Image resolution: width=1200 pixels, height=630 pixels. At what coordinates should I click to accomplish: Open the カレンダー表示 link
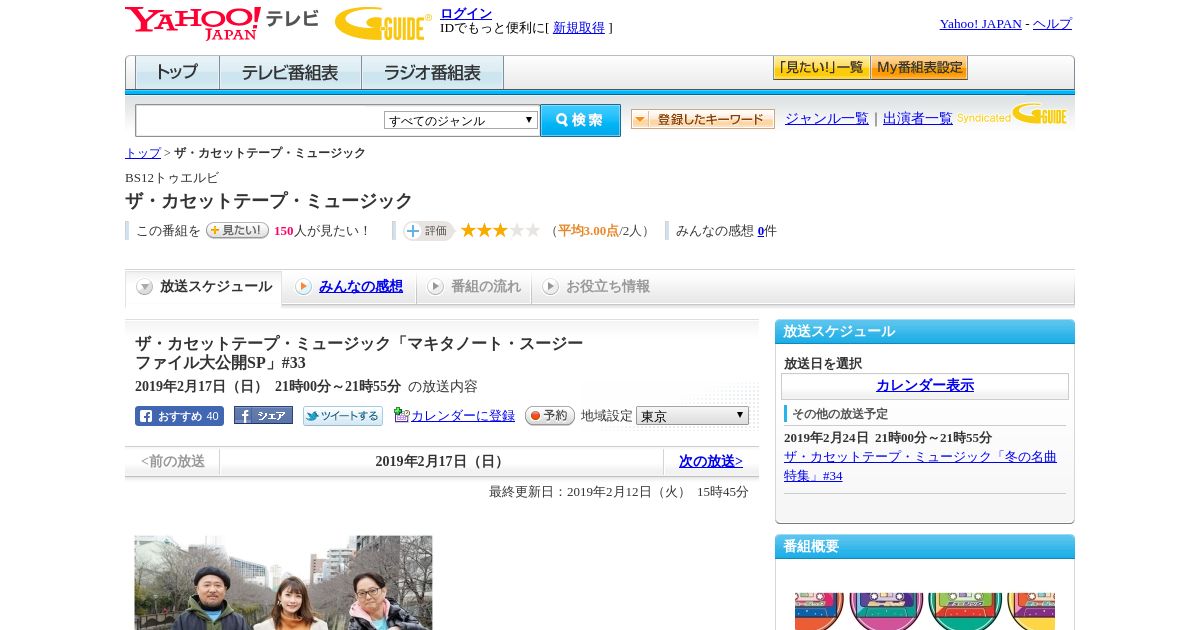tap(925, 386)
